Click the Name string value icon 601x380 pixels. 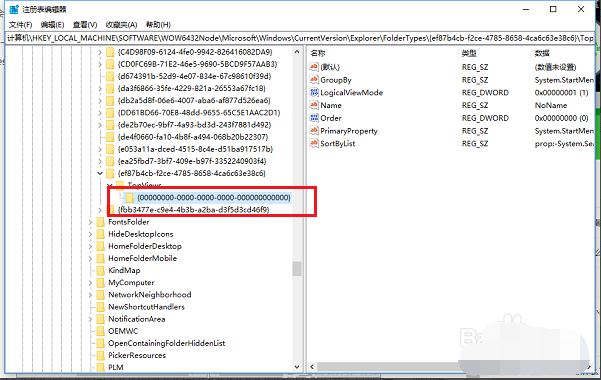point(314,105)
